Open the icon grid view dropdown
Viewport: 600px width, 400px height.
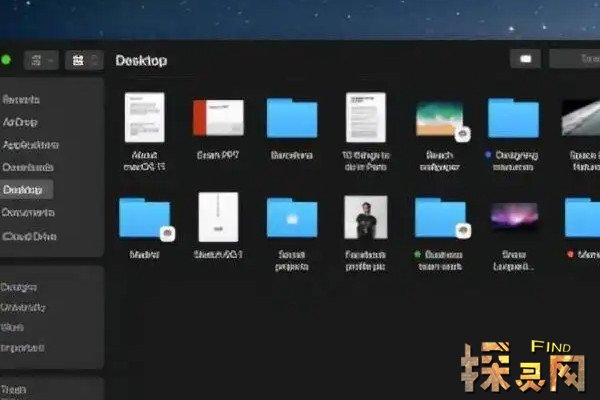click(83, 60)
